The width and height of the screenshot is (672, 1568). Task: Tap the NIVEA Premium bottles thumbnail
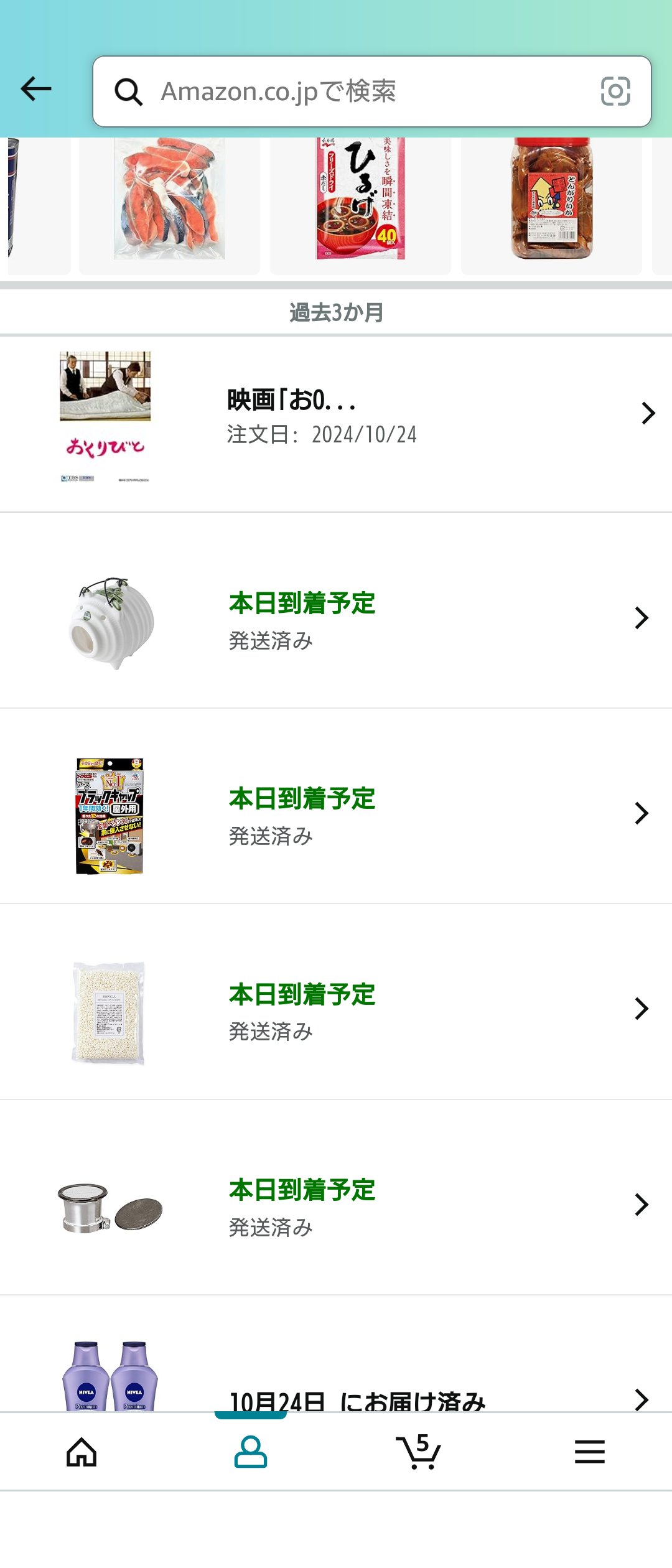coord(110,1376)
